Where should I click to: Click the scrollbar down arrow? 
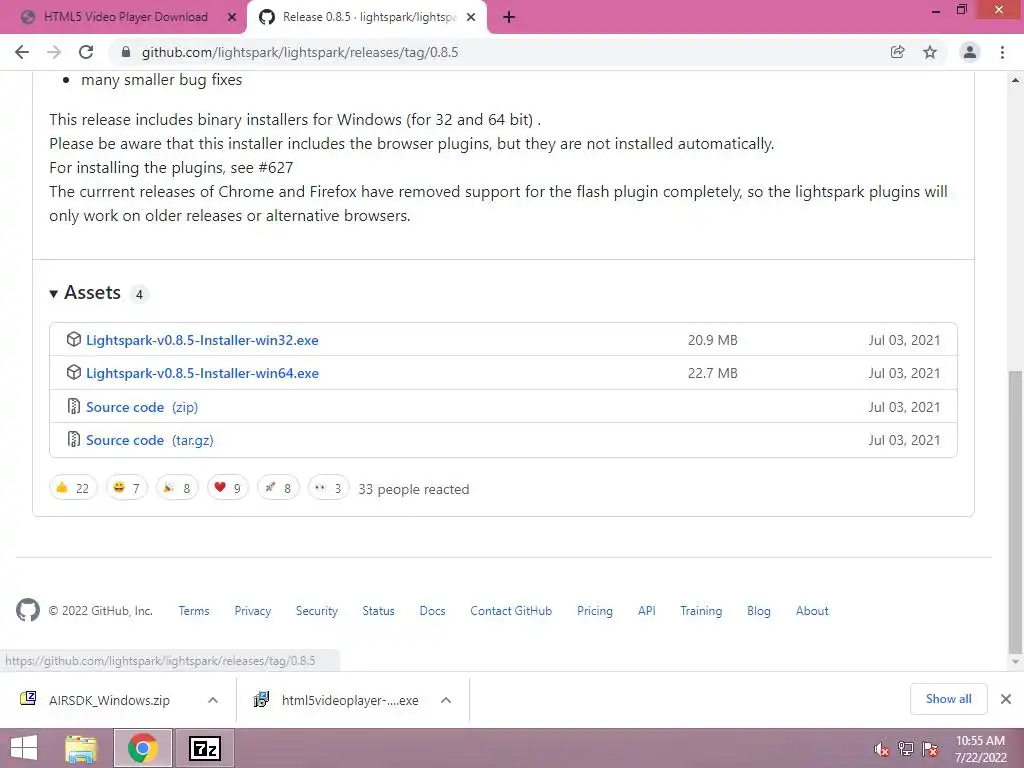(1016, 662)
